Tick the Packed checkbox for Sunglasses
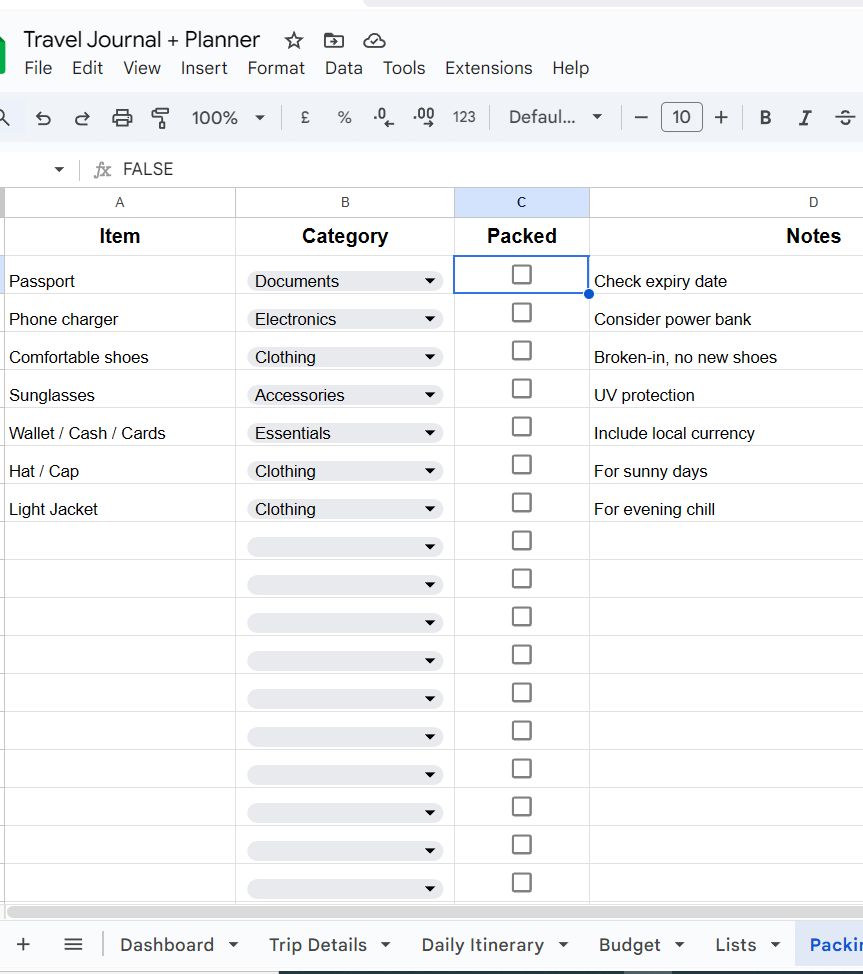This screenshot has width=863, height=974. coord(521,388)
